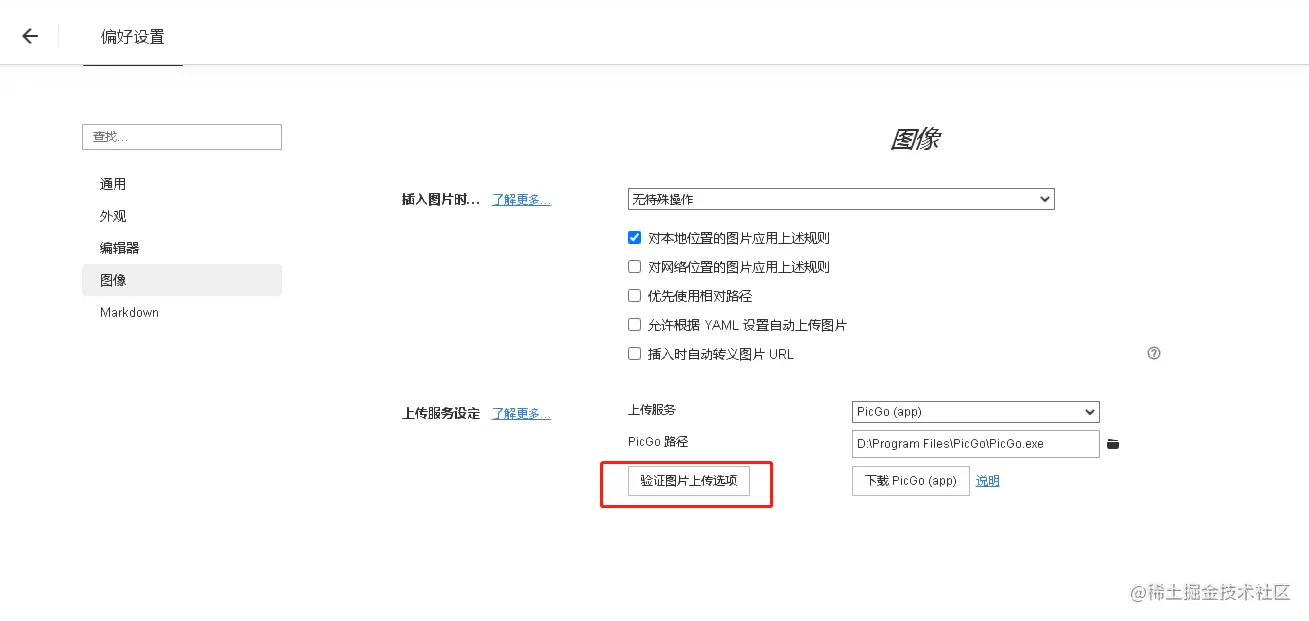Screen dimensions: 1309x621
Task: Open 了解更多 link beside 插入图片时
Action: pyautogui.click(x=521, y=200)
